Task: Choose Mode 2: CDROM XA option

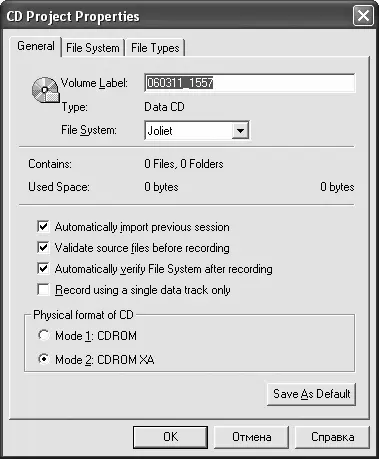Action: pyautogui.click(x=44, y=359)
